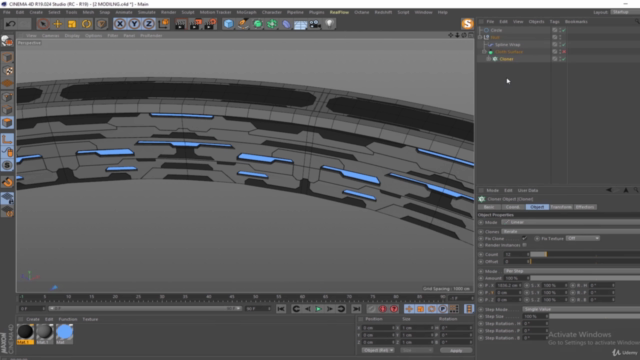640x360 pixels.
Task: Click Make Editable icon in left sidebar
Action: [7, 40]
